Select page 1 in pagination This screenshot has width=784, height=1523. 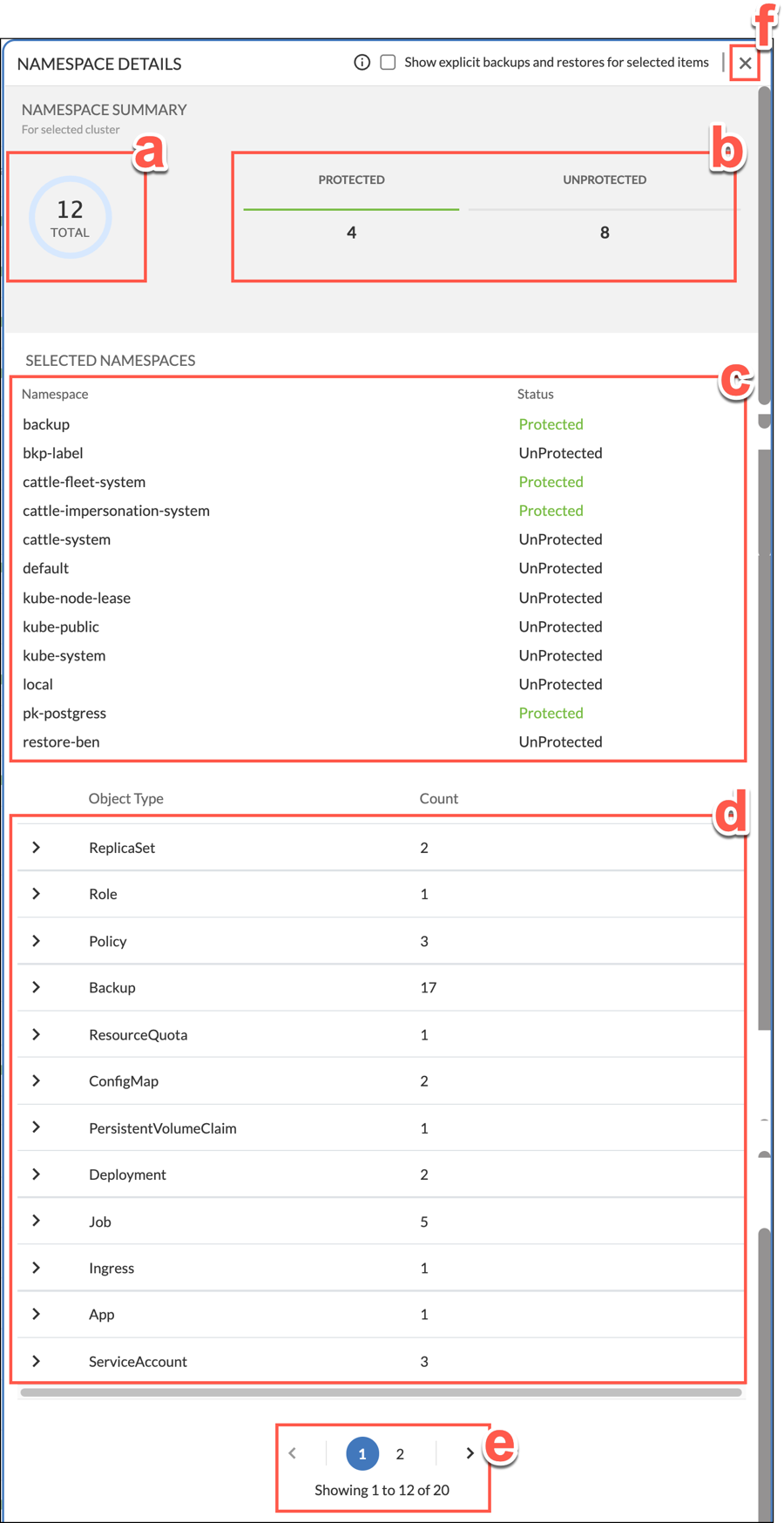(362, 1454)
